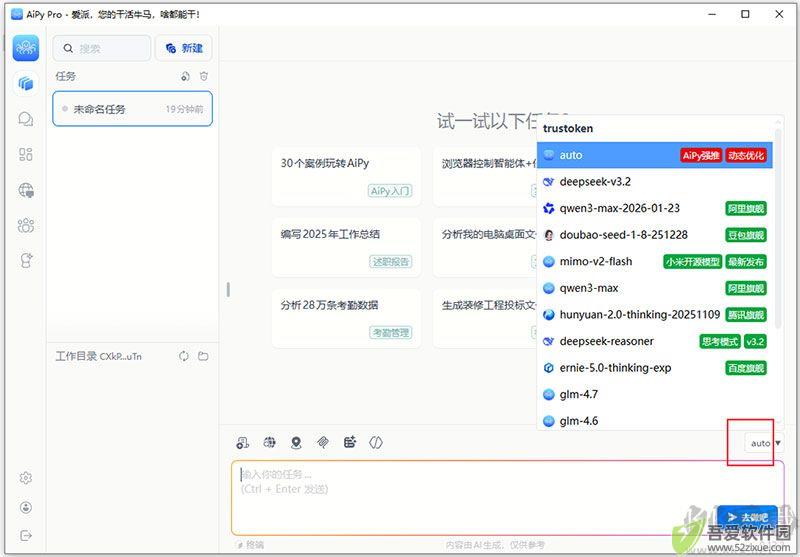Open the 编写2025年工作总结 suggestion card
800x557 pixels.
(x=346, y=247)
